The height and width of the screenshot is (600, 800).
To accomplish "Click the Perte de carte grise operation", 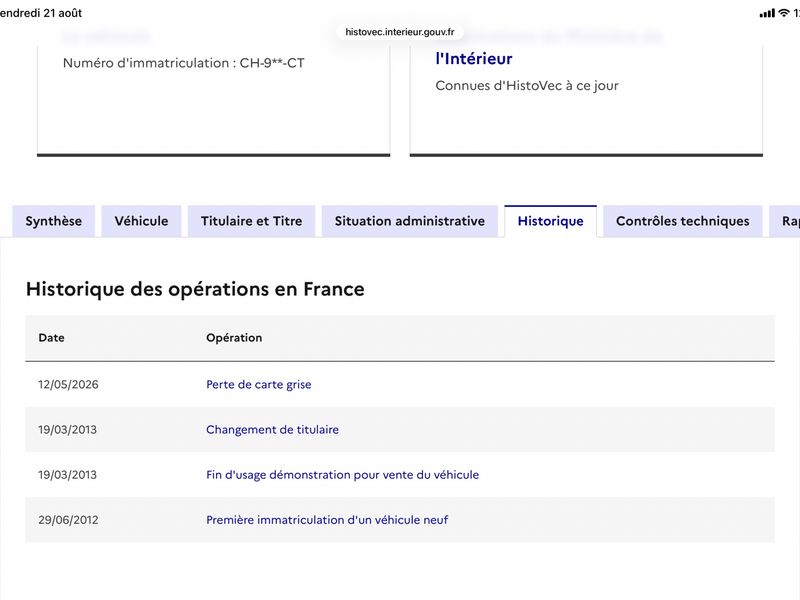I will [x=259, y=384].
